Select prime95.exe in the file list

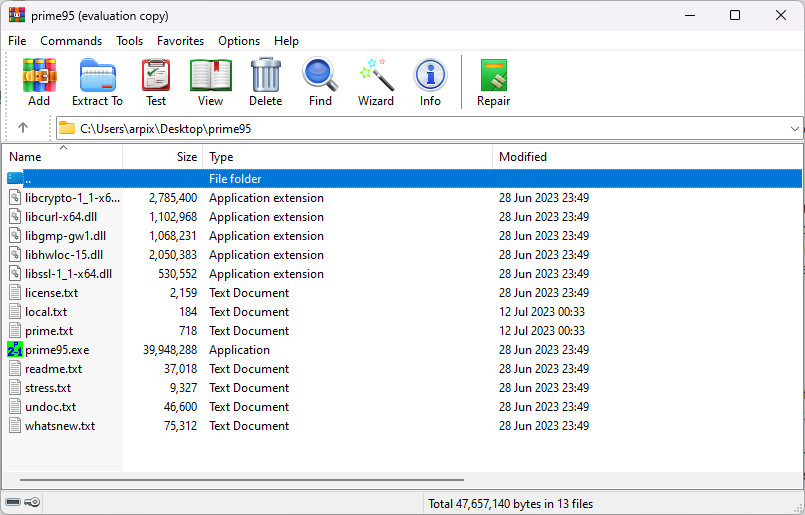[x=57, y=350]
